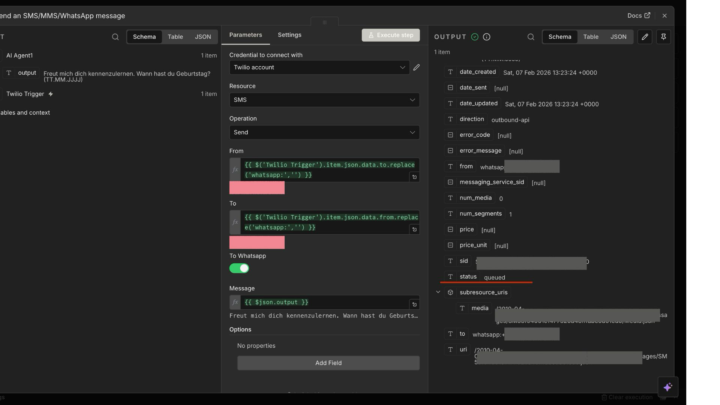Click the Execute step button
This screenshot has width=720, height=405.
[x=390, y=35]
